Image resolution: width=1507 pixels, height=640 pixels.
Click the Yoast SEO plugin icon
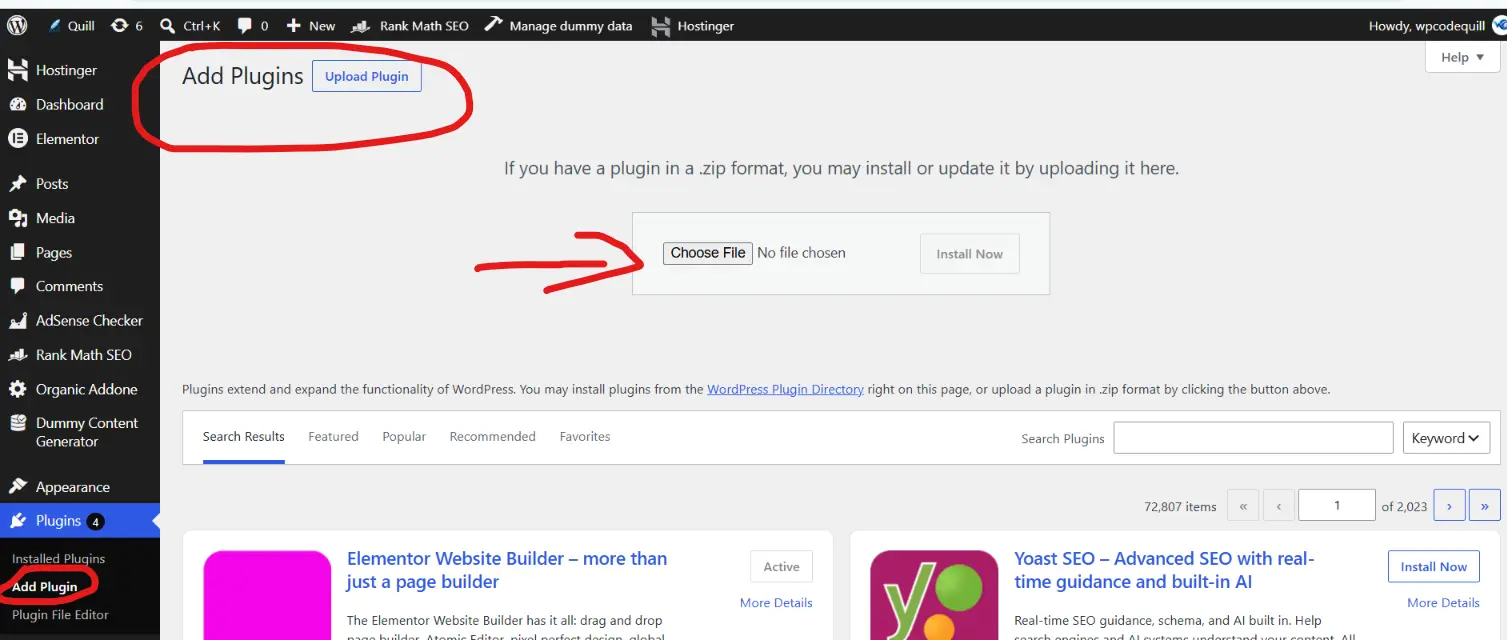(x=934, y=595)
